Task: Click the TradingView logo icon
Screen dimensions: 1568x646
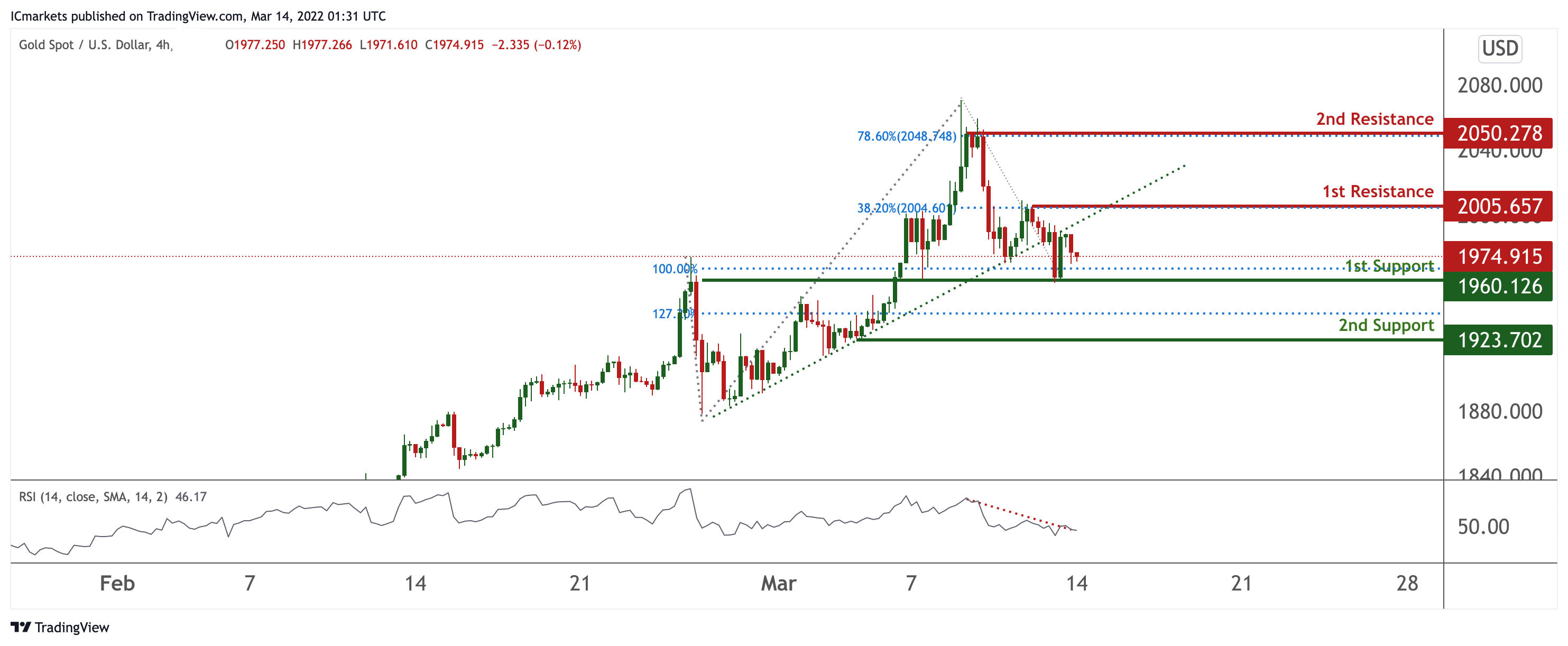Action: pos(21,626)
